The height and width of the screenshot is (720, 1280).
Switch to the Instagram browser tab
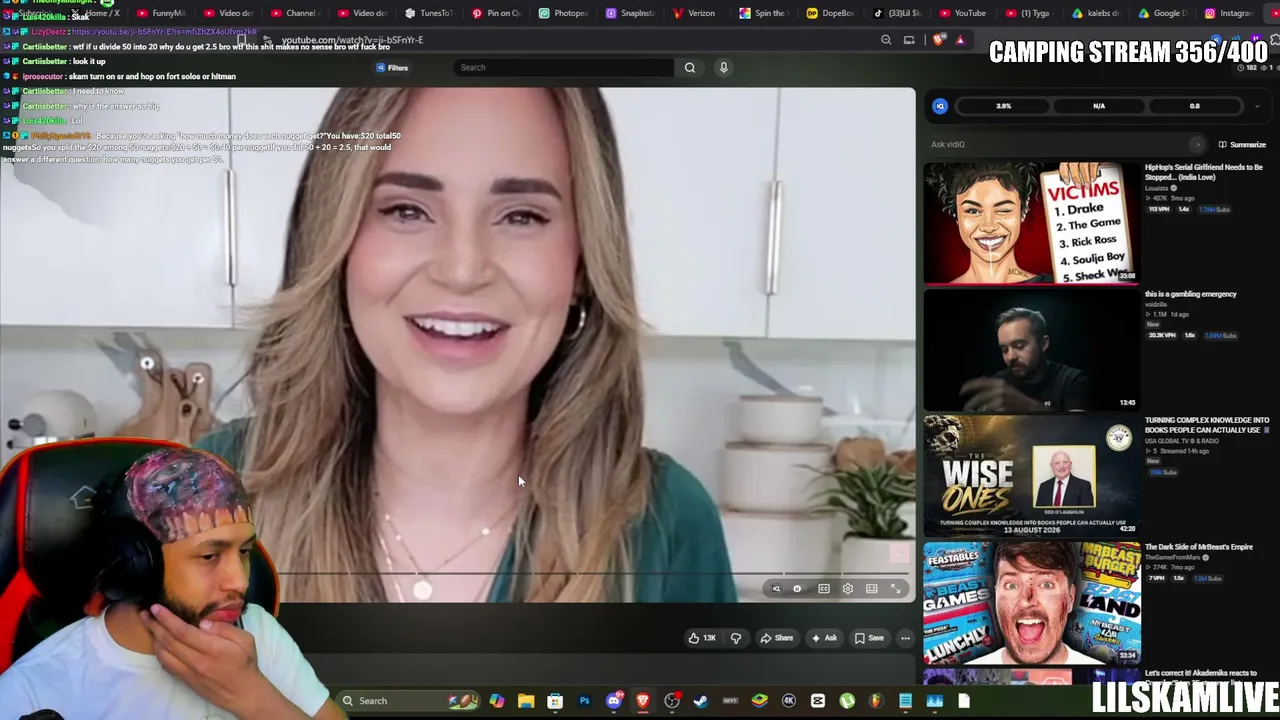click(x=1229, y=13)
